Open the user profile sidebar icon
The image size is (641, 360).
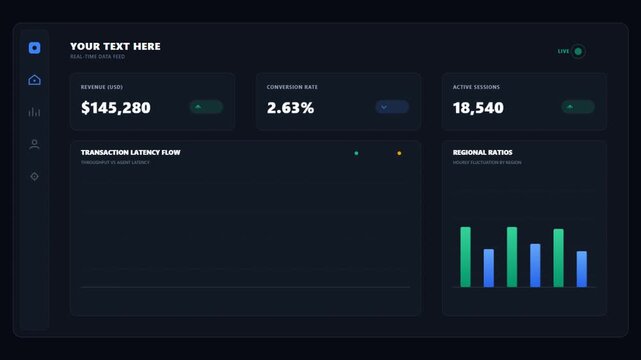click(34, 144)
